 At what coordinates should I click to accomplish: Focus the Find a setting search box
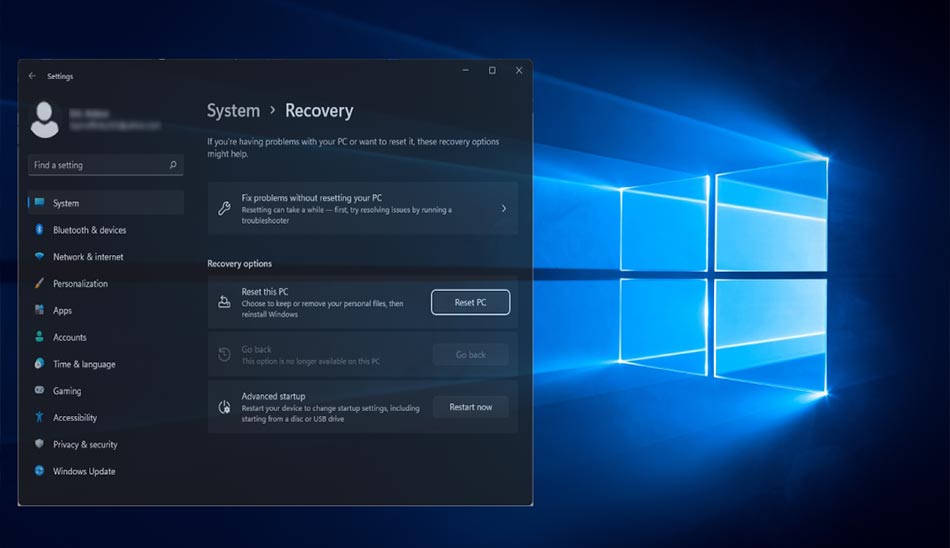[x=105, y=165]
